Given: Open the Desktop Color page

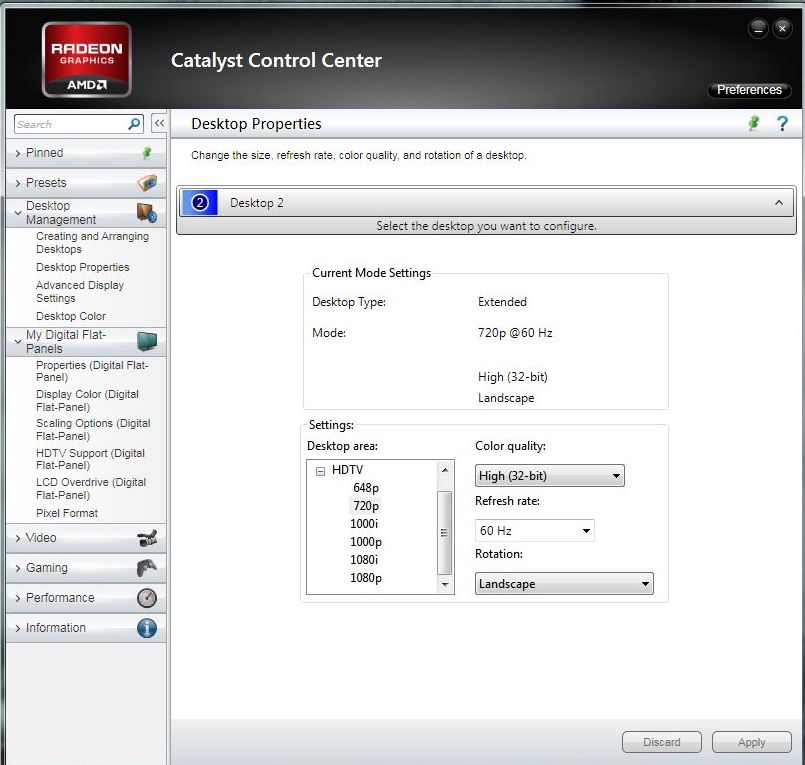Looking at the screenshot, I should coord(71,316).
